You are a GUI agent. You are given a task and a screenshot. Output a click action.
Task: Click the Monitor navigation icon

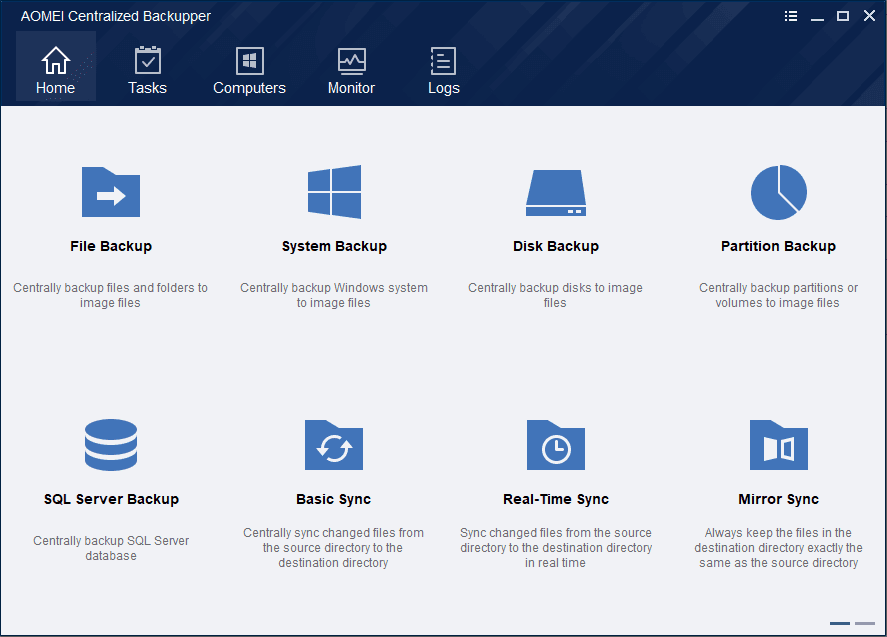(351, 68)
